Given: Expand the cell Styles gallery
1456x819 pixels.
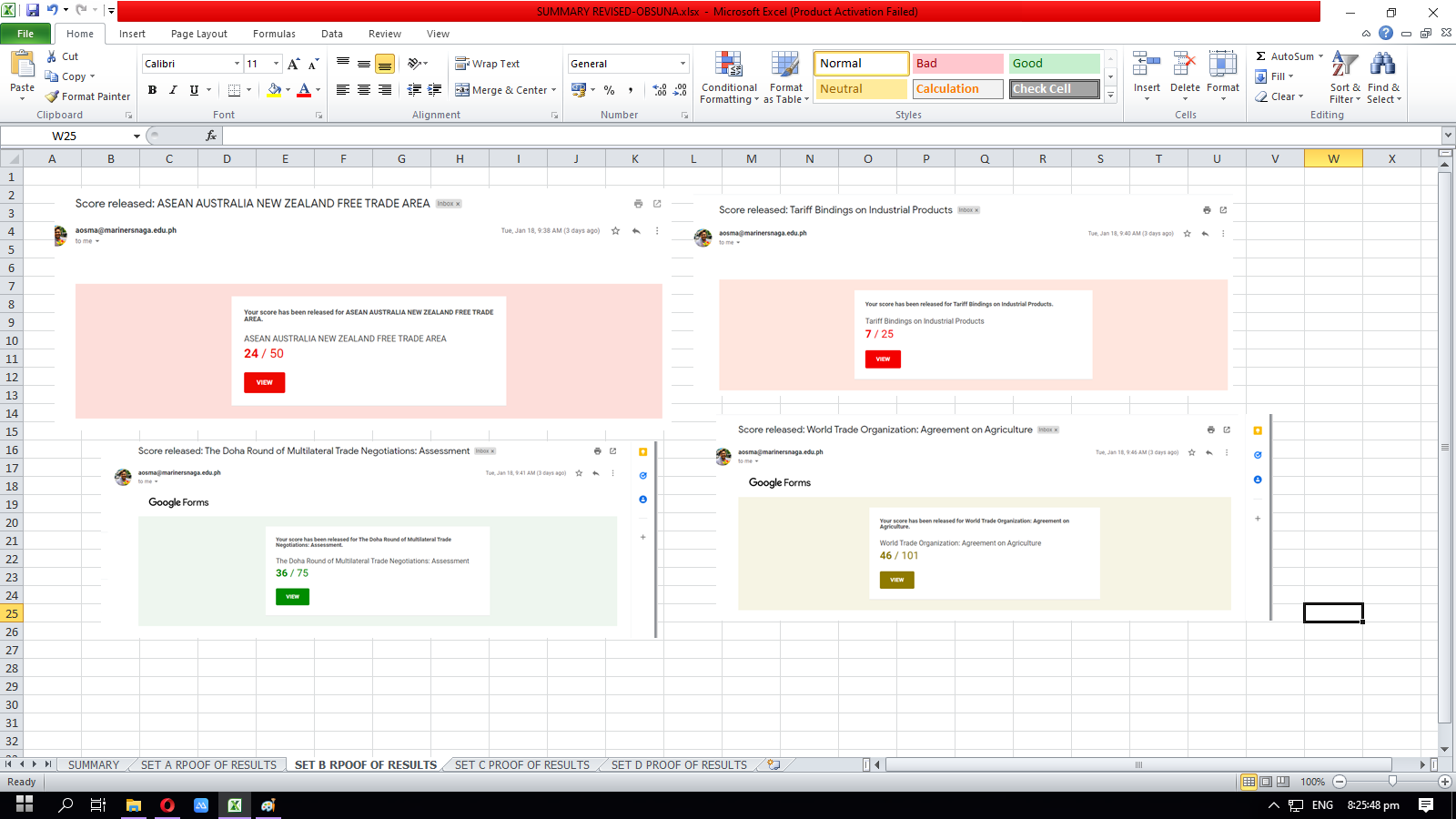Looking at the screenshot, I should 1110,96.
